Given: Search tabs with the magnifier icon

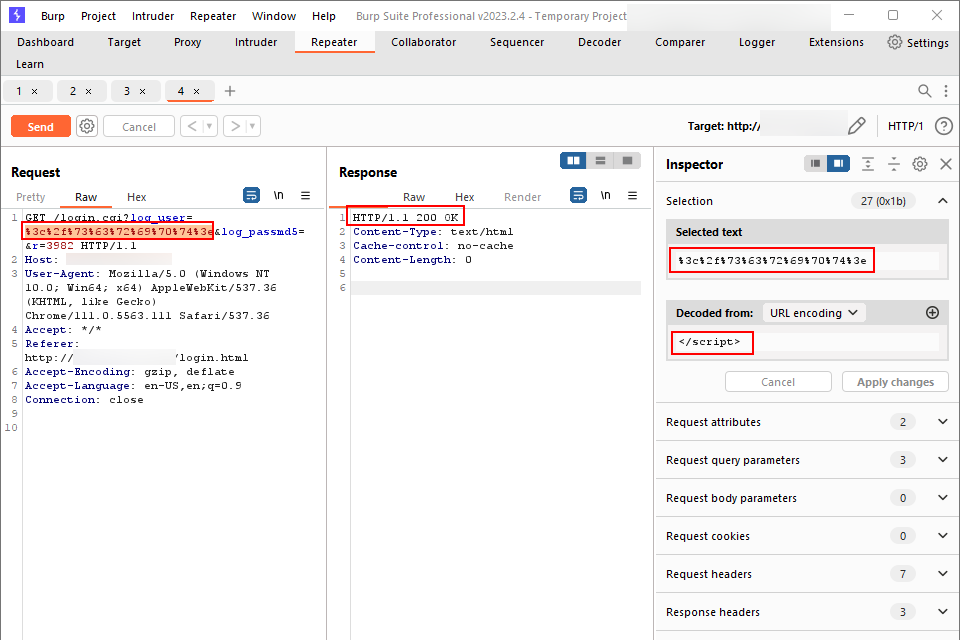Looking at the screenshot, I should 924,91.
